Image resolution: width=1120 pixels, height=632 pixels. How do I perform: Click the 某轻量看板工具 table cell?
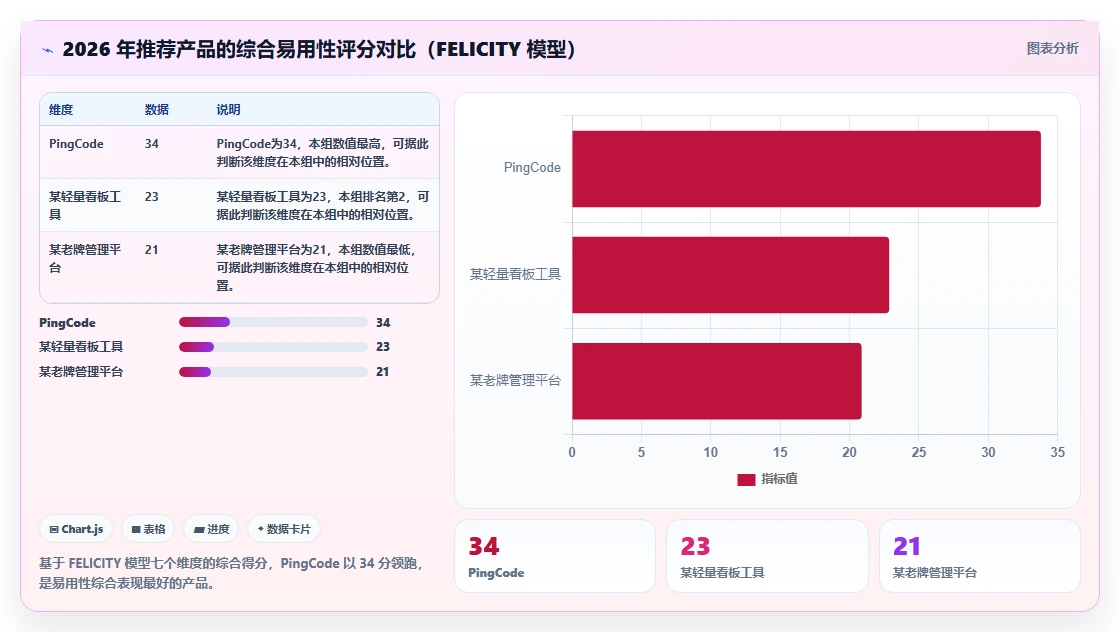coord(85,205)
